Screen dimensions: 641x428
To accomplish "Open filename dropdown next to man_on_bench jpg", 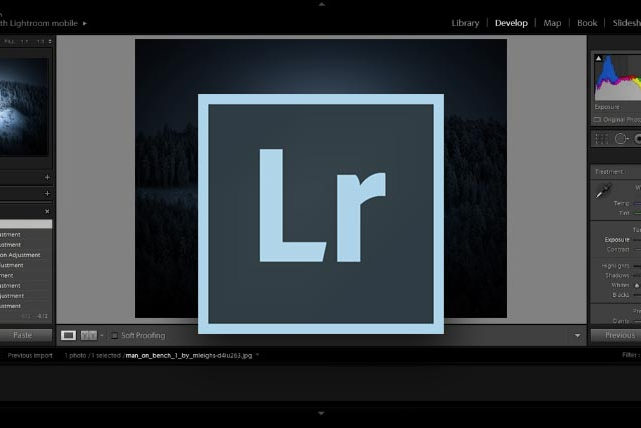I will tap(257, 355).
